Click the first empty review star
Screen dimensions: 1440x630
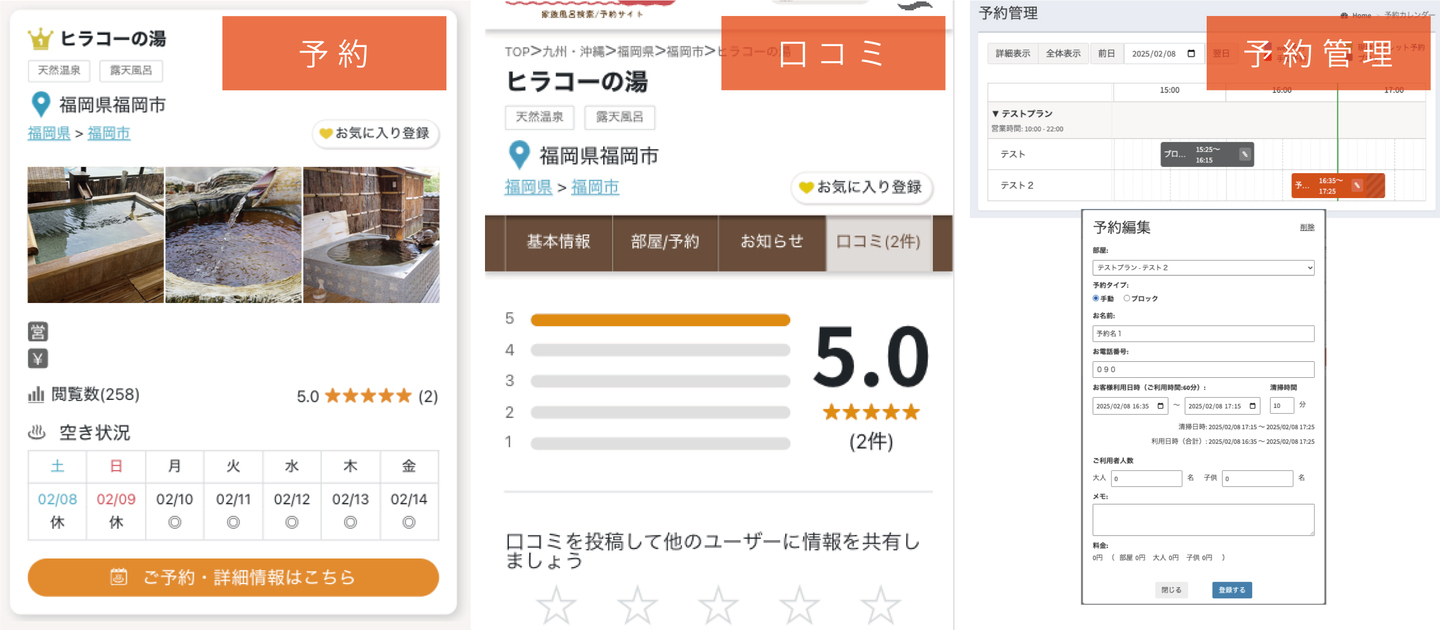coord(556,605)
